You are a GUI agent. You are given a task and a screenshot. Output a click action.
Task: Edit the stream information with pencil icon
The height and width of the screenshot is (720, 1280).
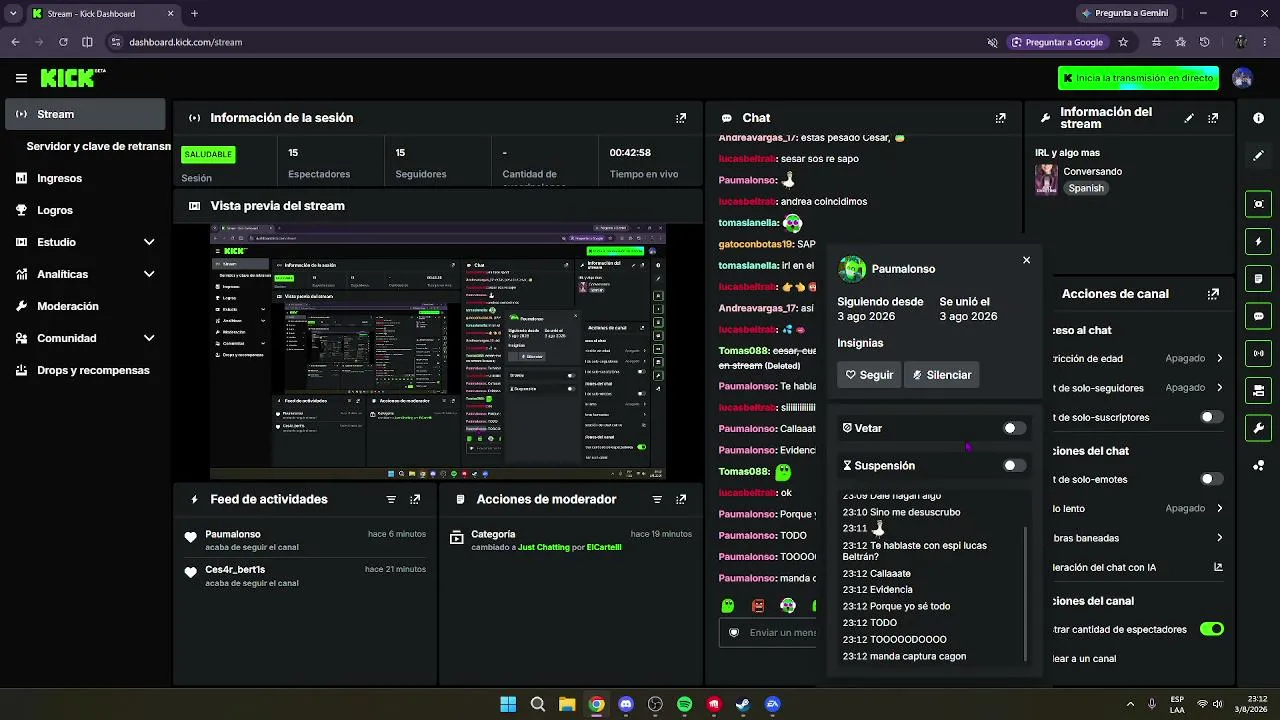coord(1189,118)
